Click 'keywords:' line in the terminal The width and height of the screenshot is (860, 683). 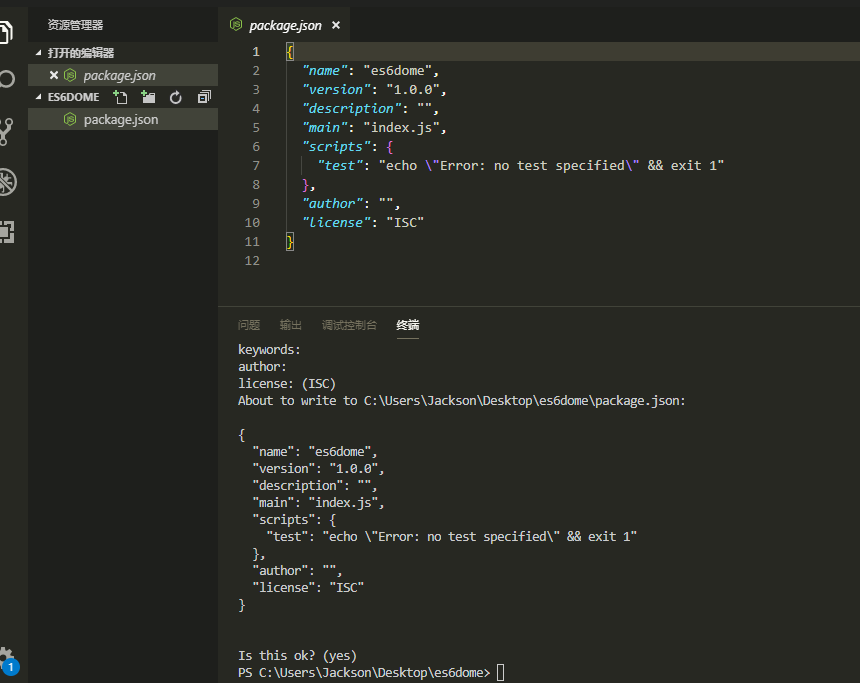point(269,350)
